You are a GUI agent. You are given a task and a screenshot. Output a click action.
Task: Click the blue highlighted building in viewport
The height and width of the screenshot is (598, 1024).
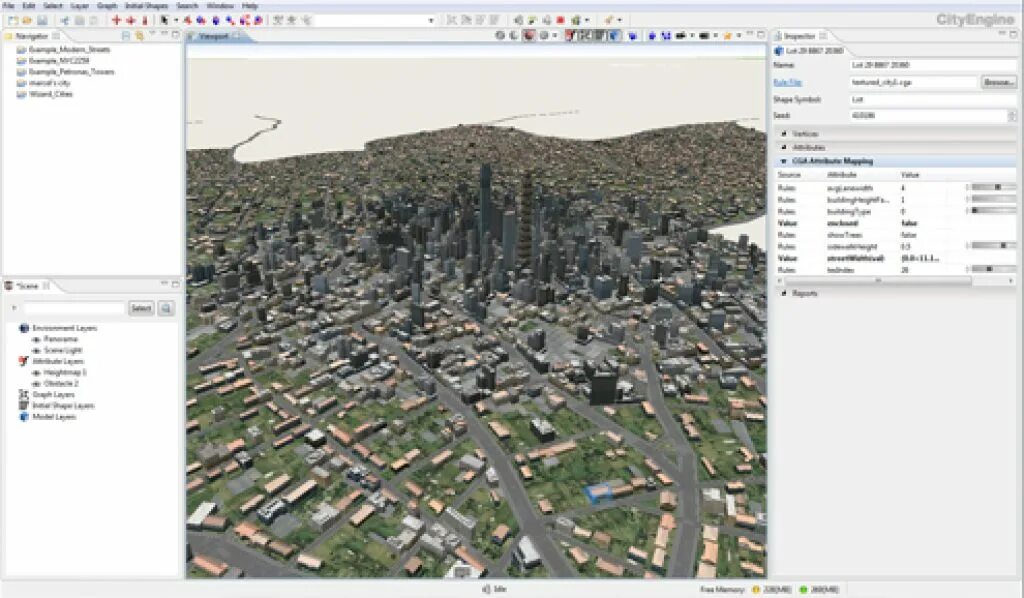[597, 492]
